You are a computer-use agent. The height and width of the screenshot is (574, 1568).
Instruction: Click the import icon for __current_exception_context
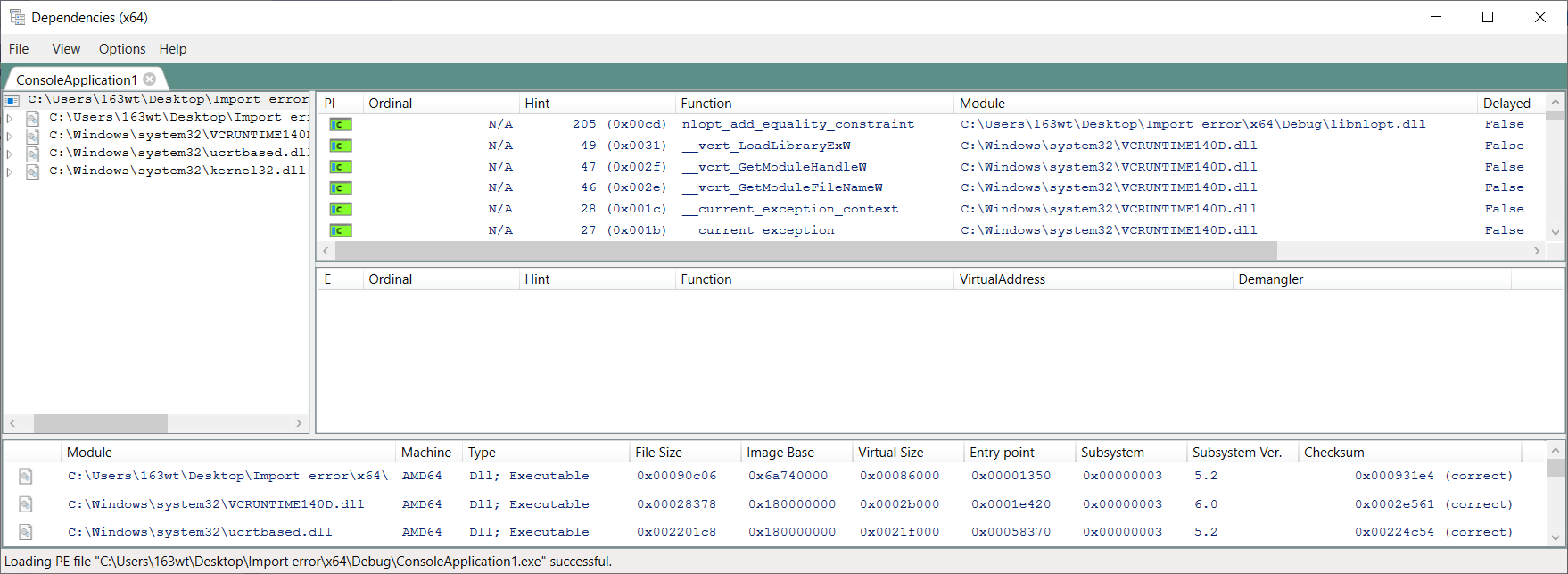(341, 209)
